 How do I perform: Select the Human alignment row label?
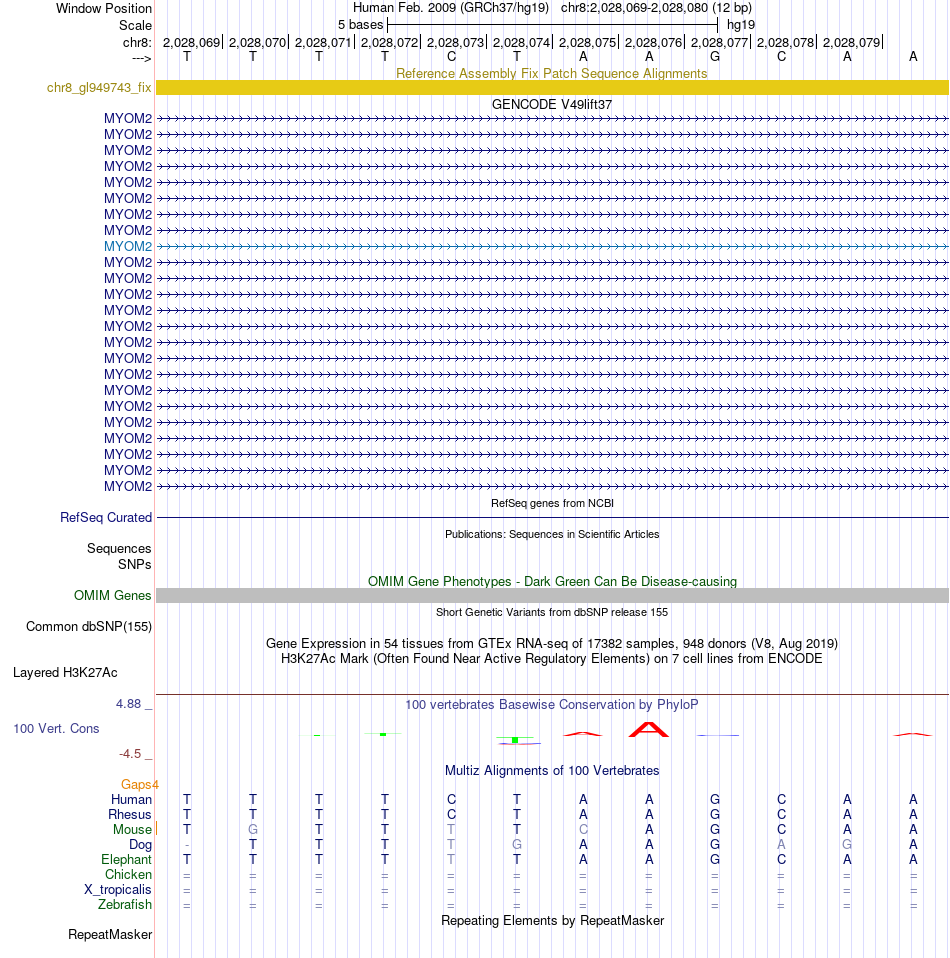[131, 800]
